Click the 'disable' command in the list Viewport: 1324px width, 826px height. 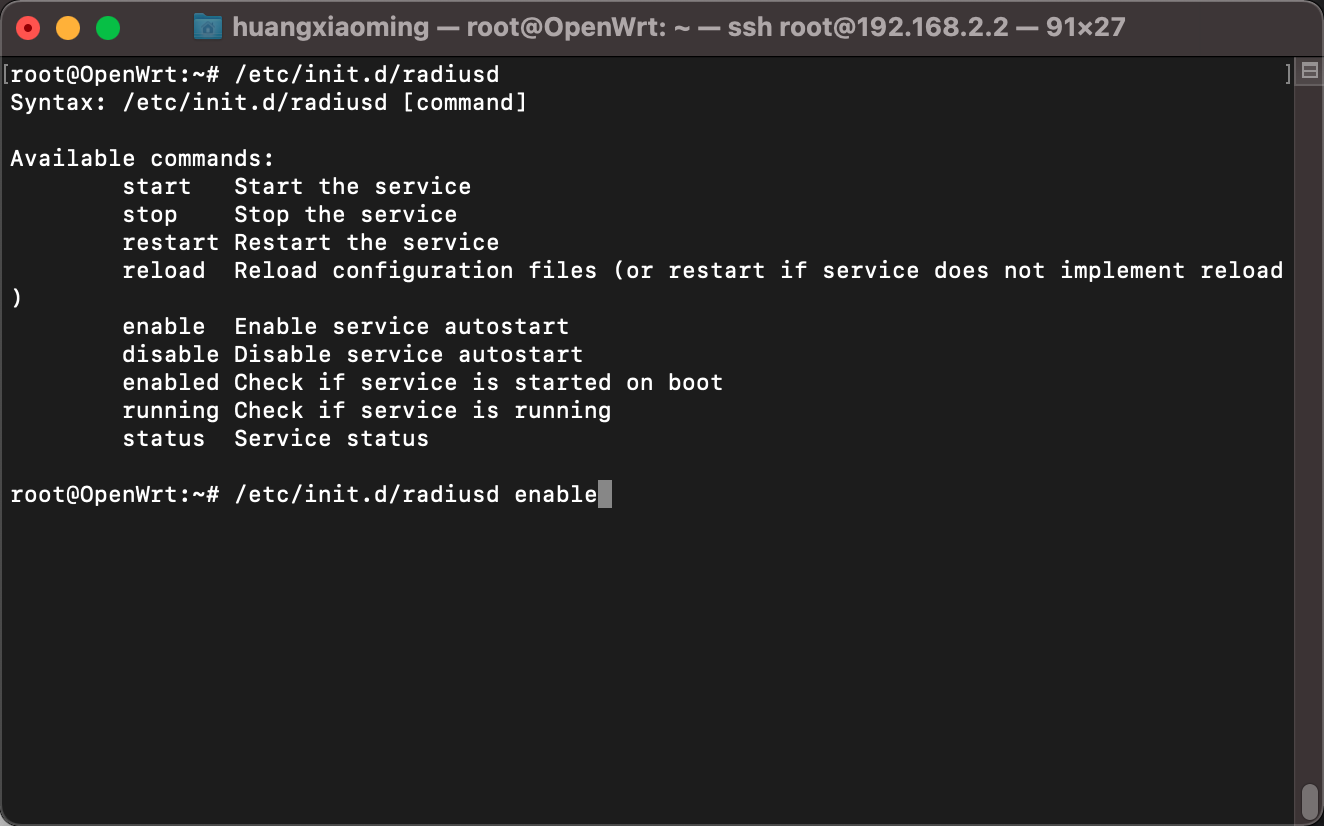170,354
